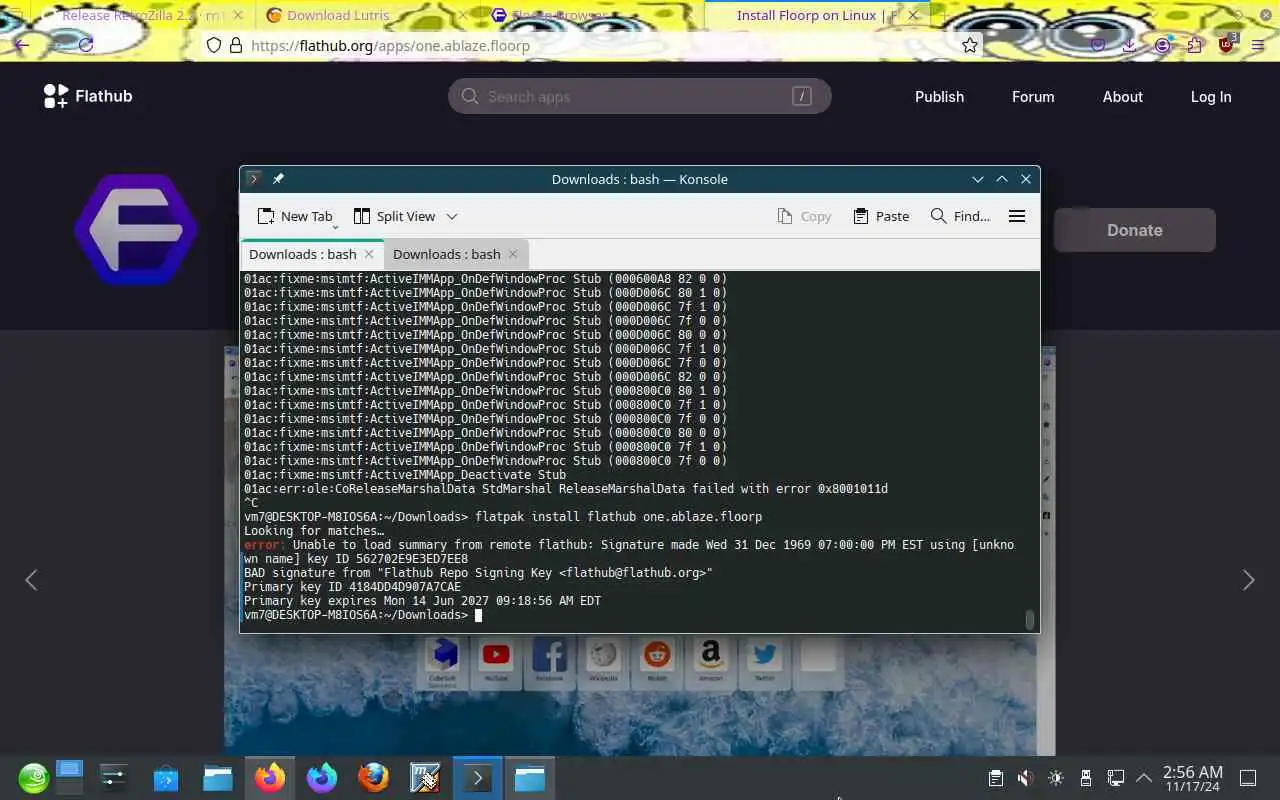Screen dimensions: 1280x800
Task: Click the Konsole terminal scrollbar handle
Action: (x=1030, y=619)
